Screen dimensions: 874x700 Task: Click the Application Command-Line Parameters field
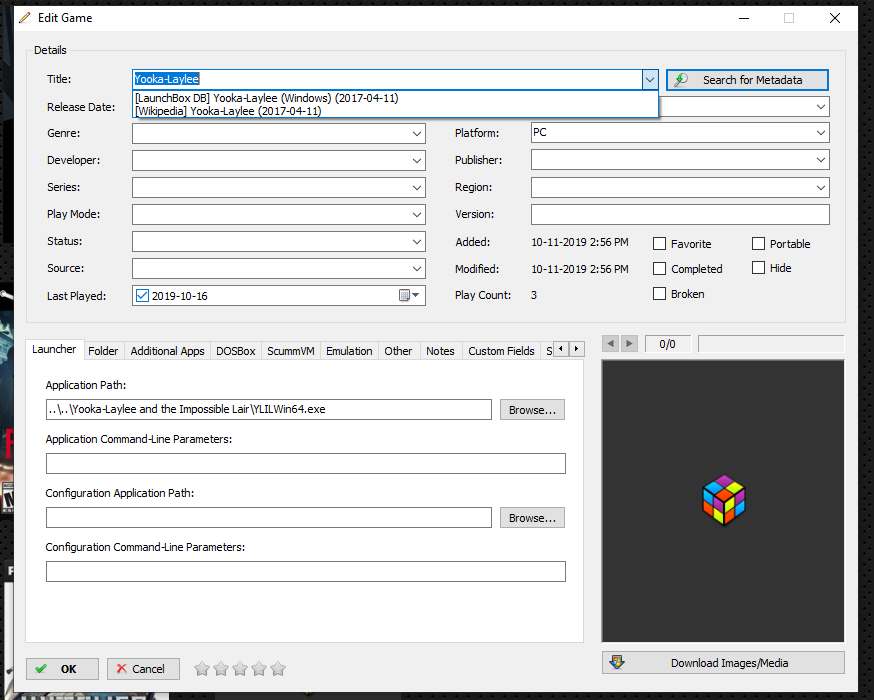coord(305,463)
